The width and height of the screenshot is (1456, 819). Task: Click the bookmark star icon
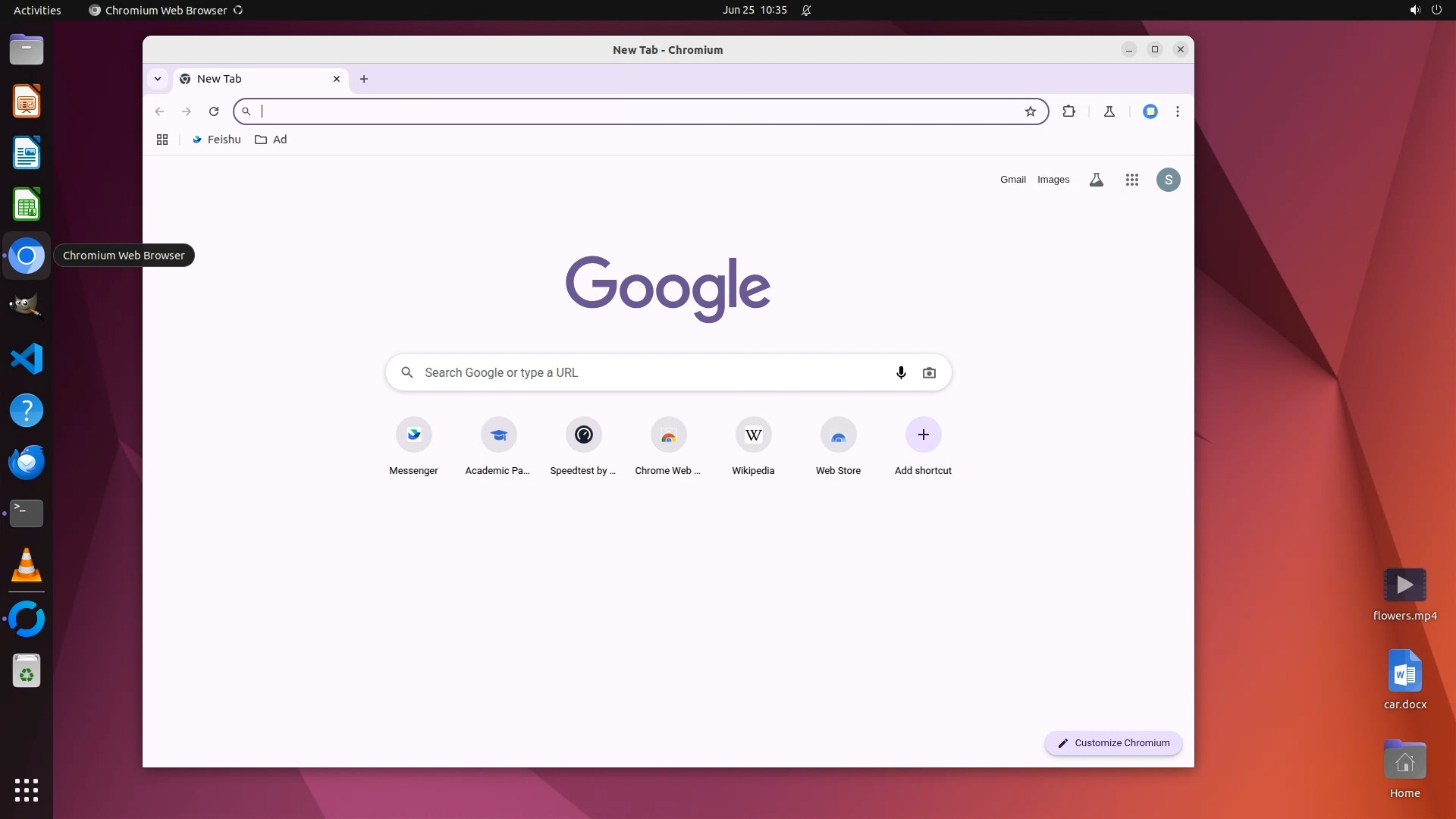point(1030,111)
